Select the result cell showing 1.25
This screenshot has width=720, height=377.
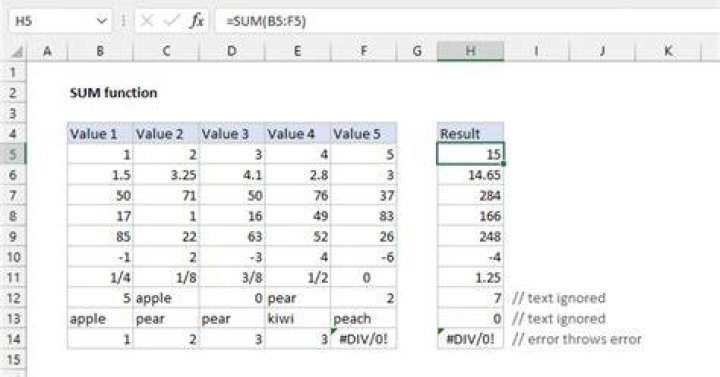471,278
